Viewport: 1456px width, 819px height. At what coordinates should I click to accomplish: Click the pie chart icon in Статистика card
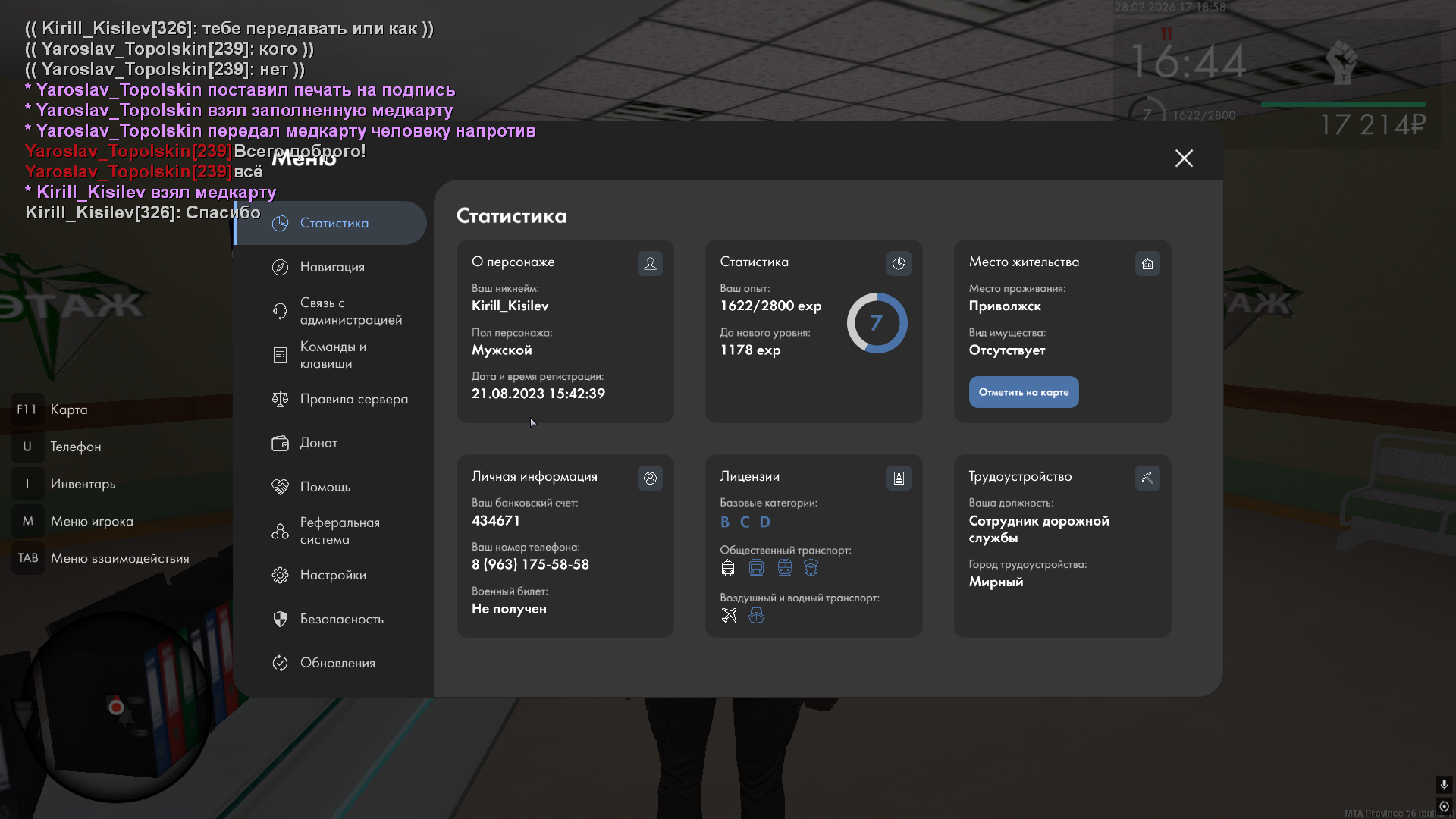(x=899, y=264)
